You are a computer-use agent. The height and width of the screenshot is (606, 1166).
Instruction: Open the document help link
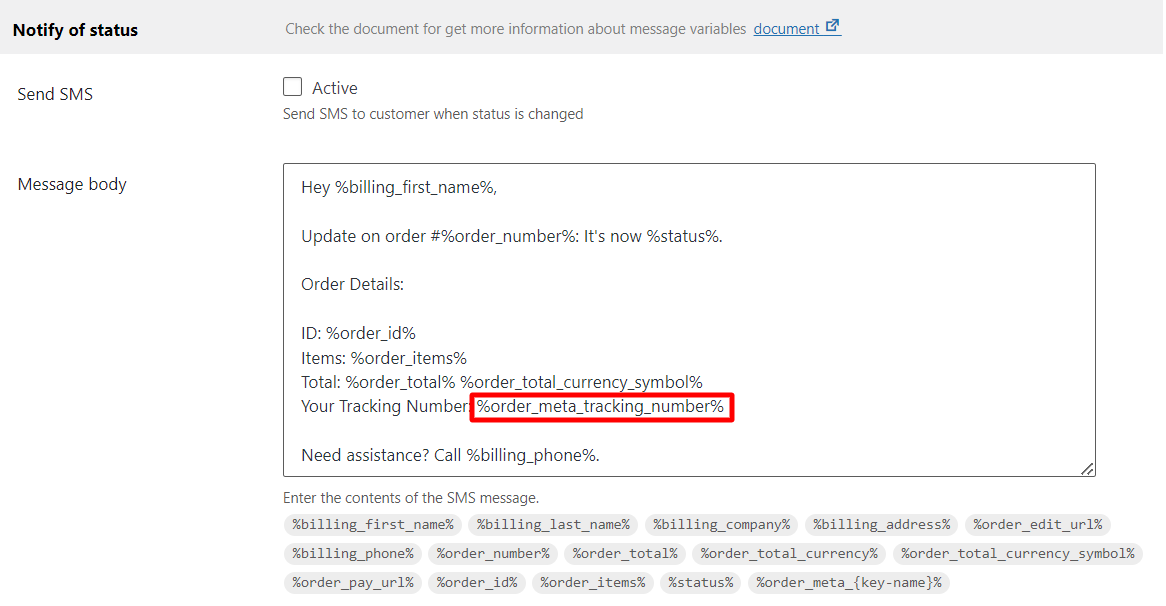(786, 29)
